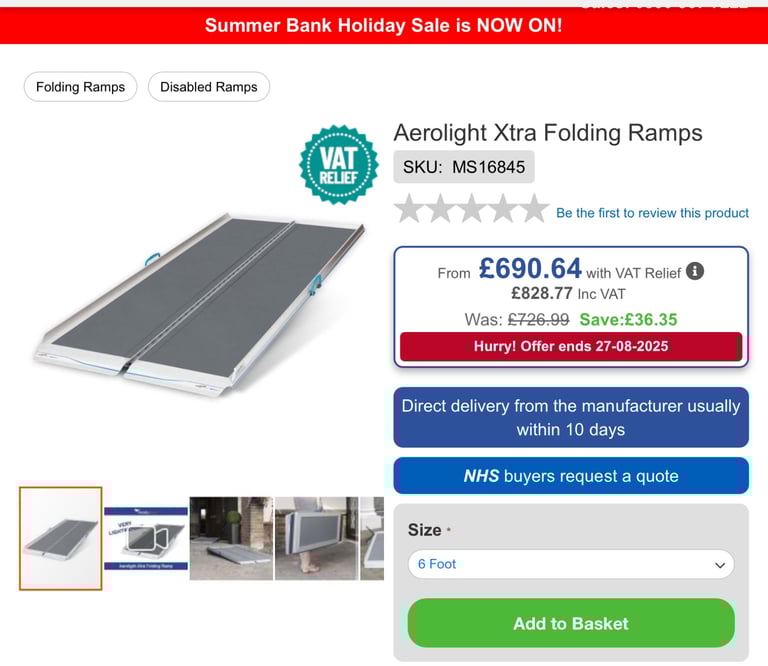
Task: View the doorstep ramp photo thumbnail
Action: (231, 538)
